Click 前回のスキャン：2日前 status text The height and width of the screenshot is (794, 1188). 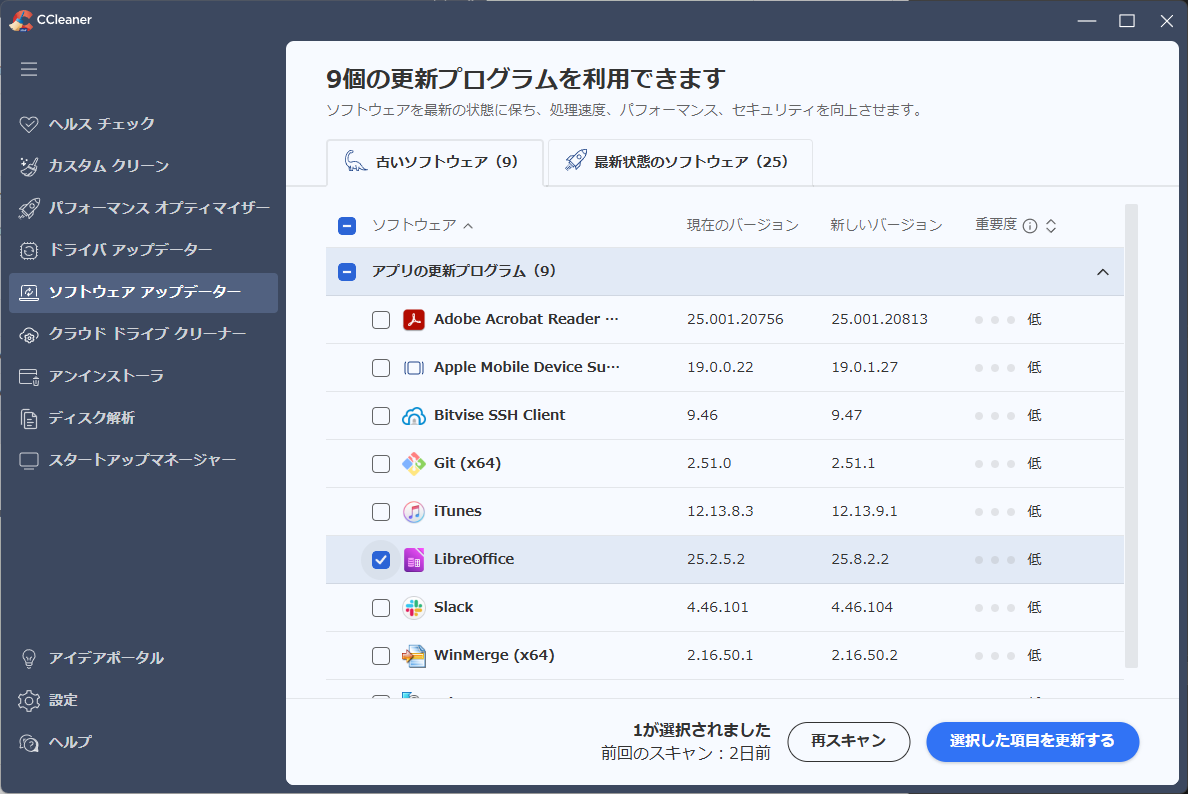pyautogui.click(x=686, y=754)
